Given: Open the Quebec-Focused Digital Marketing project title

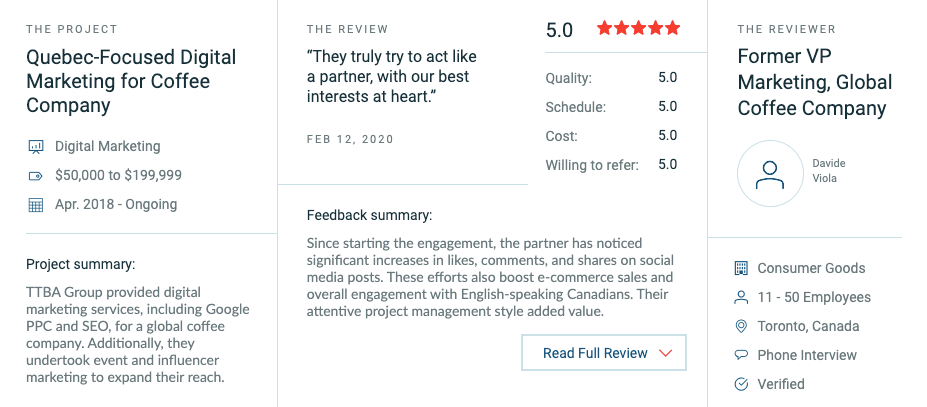Looking at the screenshot, I should tap(131, 81).
